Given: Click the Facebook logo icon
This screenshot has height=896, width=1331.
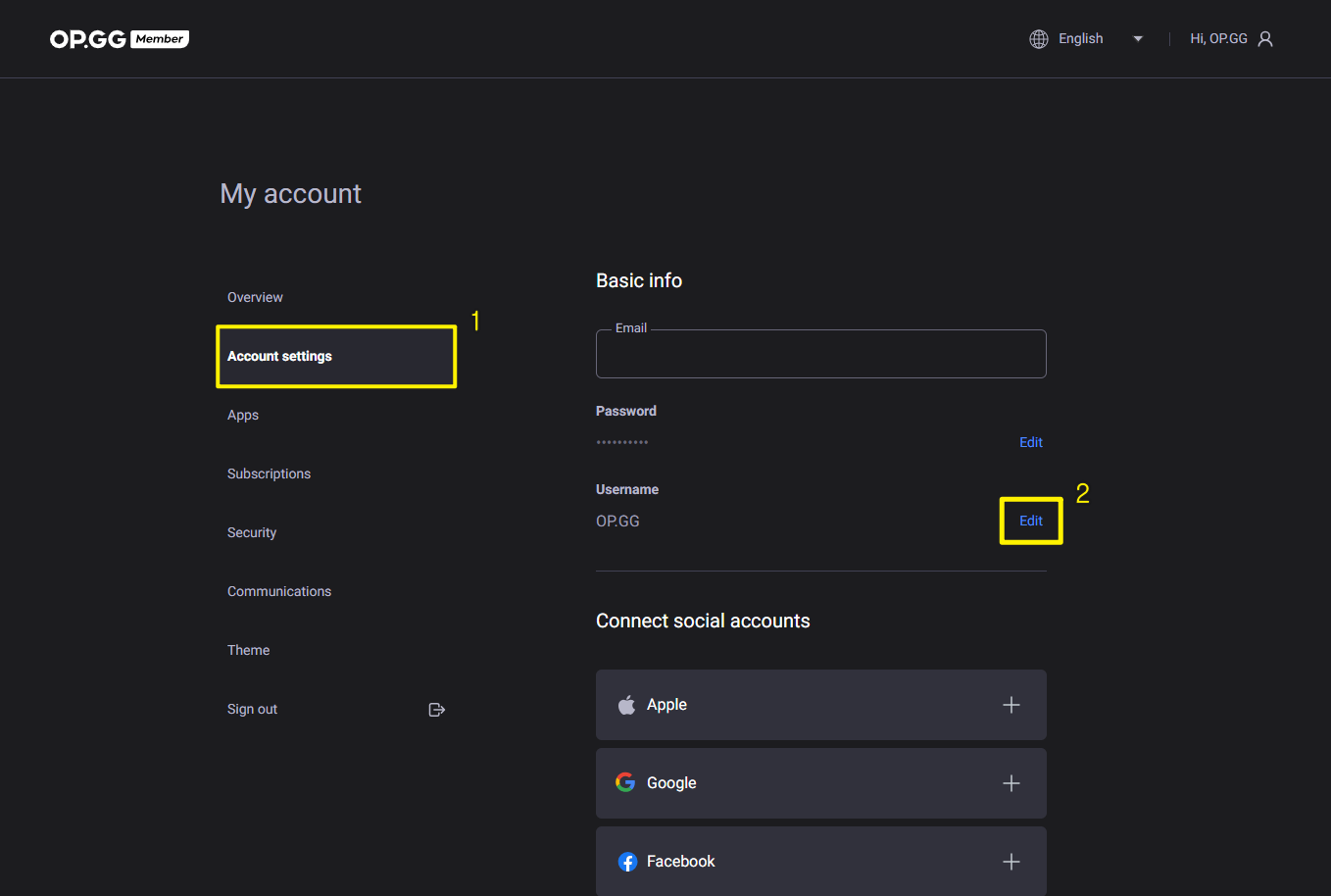Looking at the screenshot, I should [627, 862].
